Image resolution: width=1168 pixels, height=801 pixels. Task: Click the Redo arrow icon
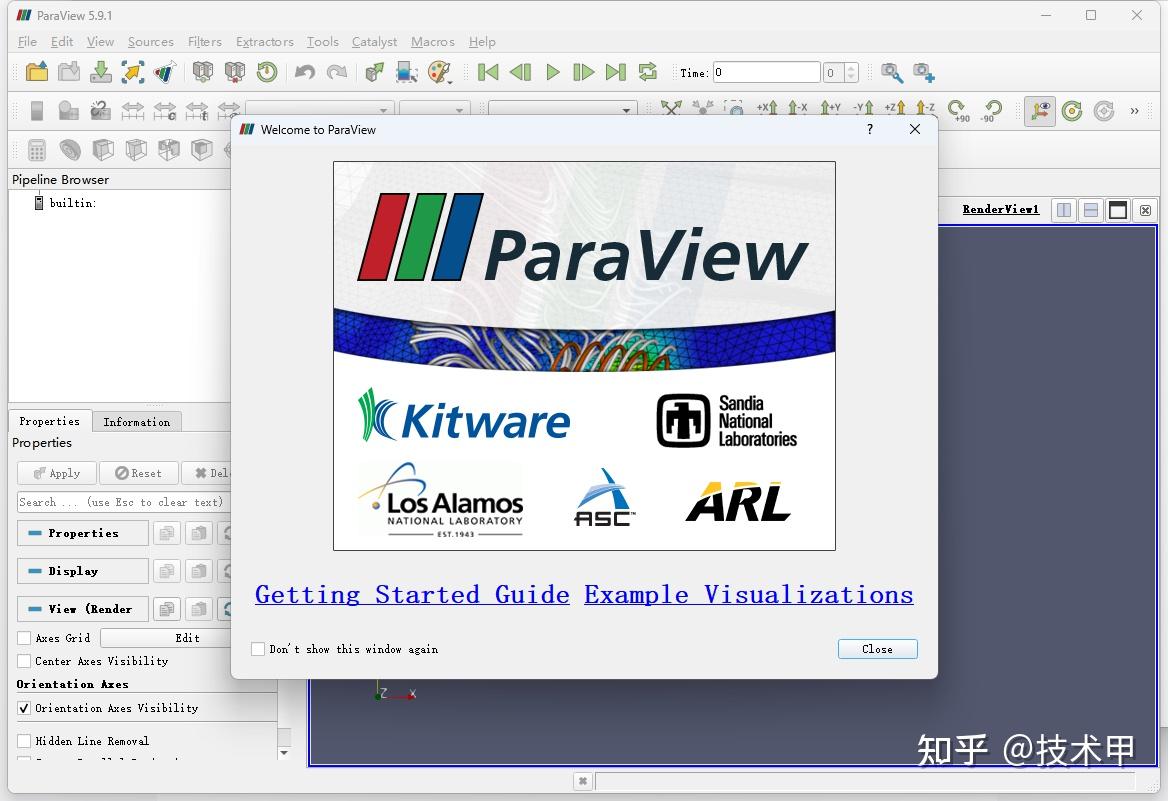337,72
